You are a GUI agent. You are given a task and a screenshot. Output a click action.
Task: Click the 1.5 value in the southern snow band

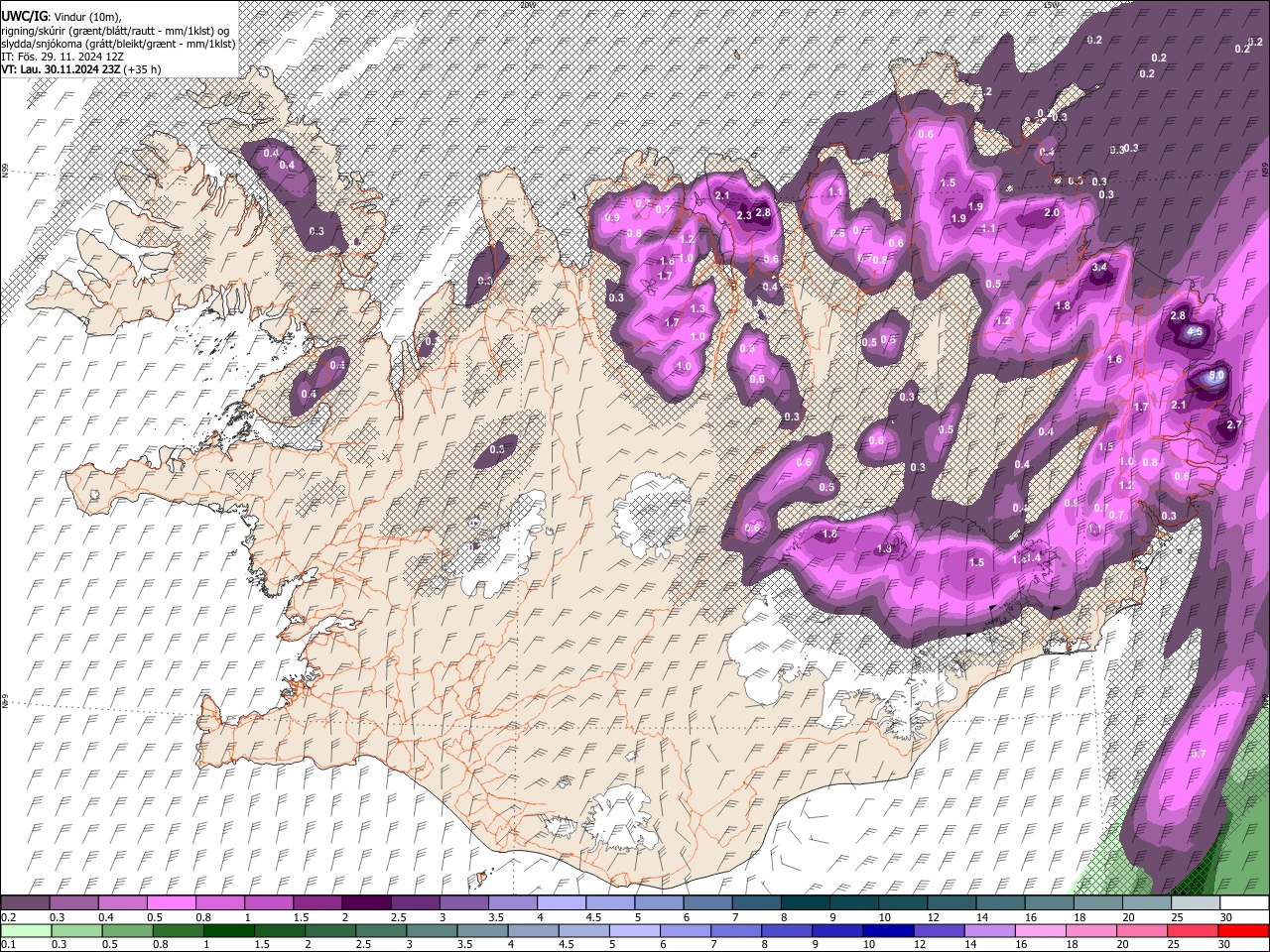[x=976, y=562]
